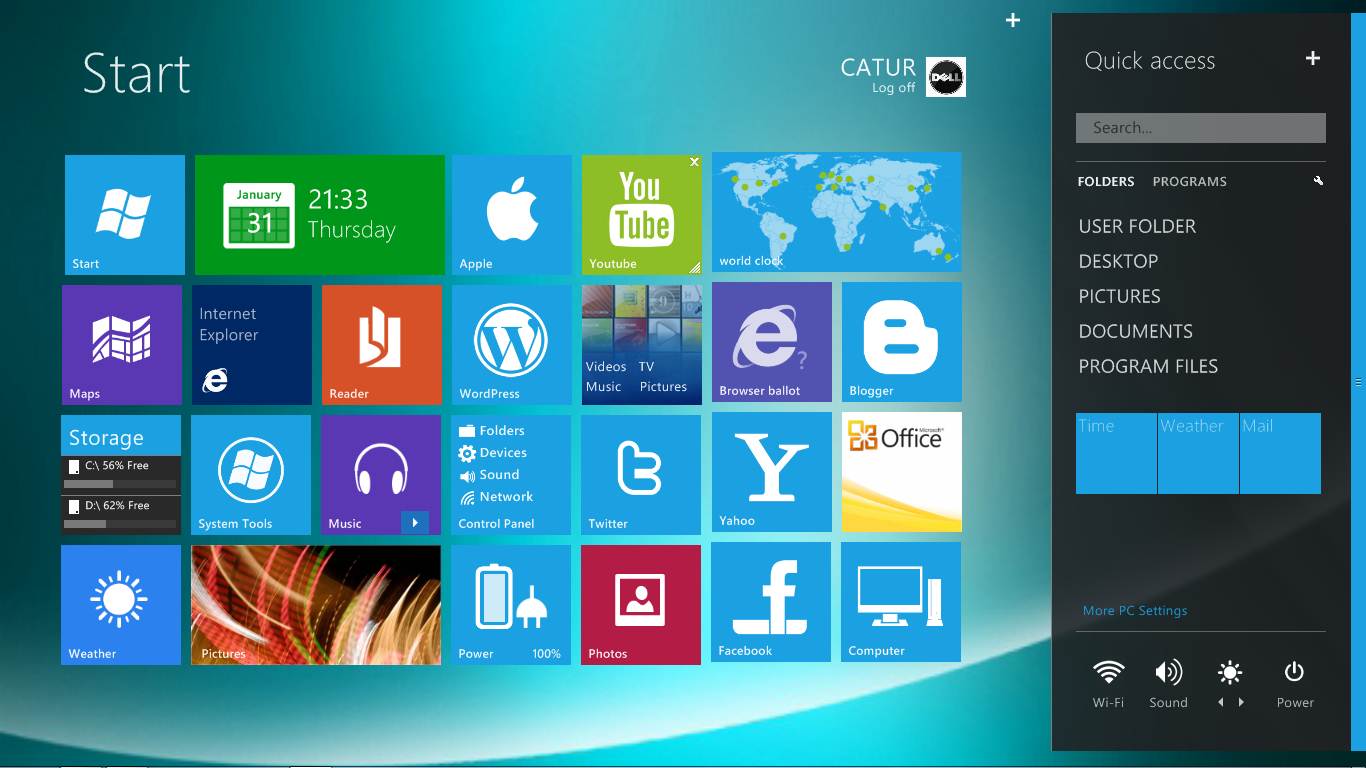Open DOCUMENTS in Quick access
This screenshot has width=1366, height=768.
pos(1136,332)
